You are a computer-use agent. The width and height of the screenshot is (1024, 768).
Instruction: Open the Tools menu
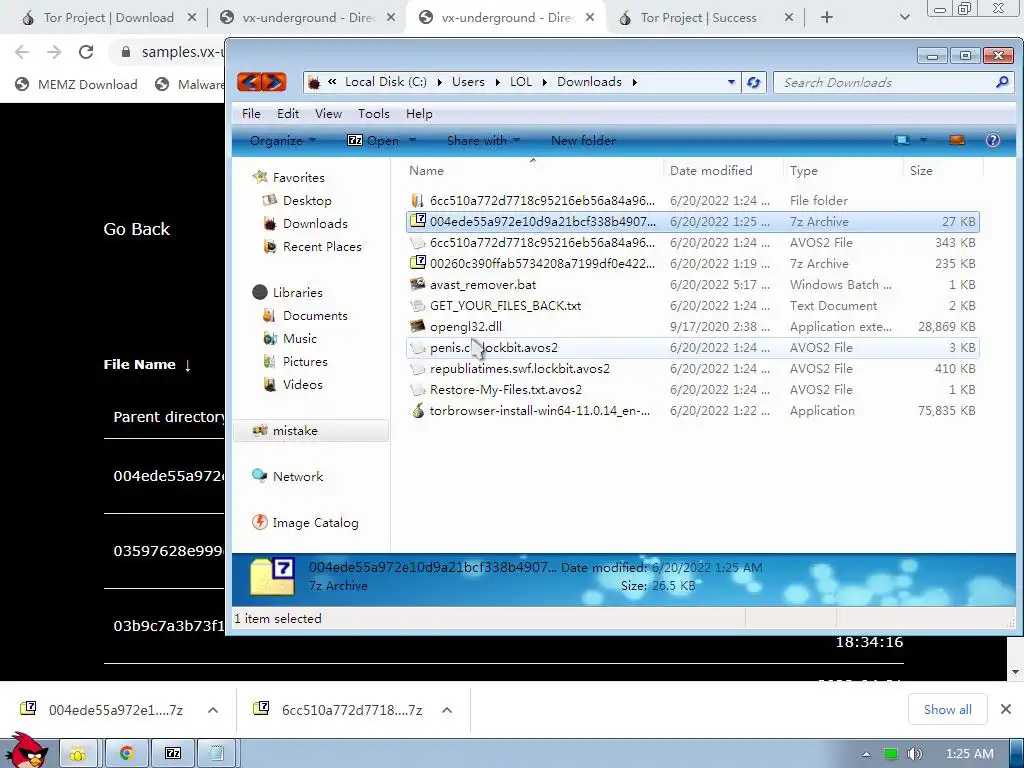click(374, 114)
